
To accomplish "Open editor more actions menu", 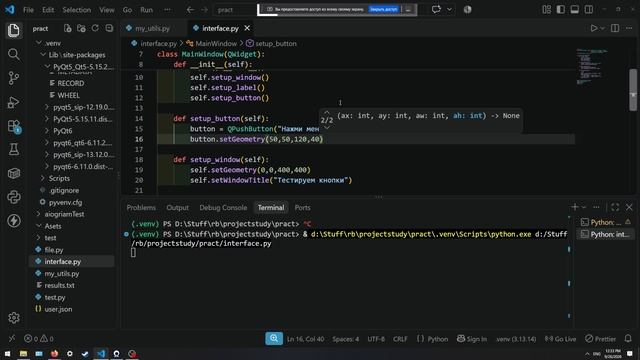I will point(629,28).
